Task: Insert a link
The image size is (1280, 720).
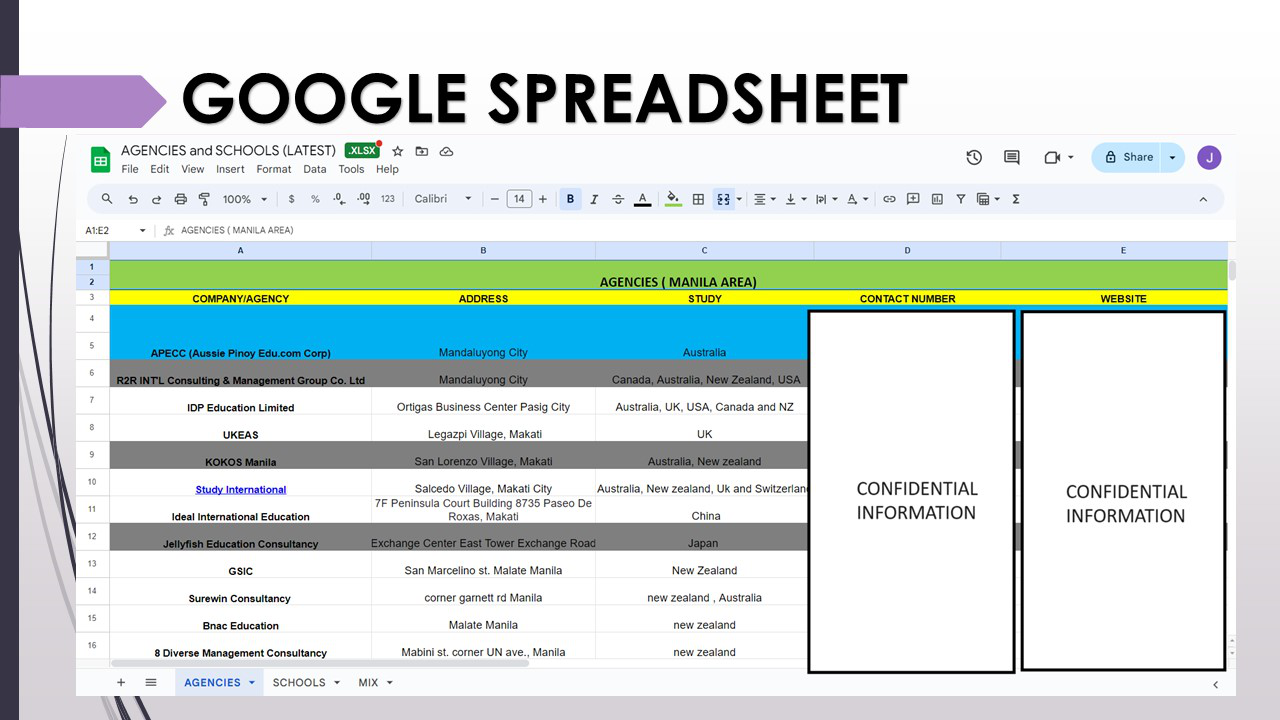Action: (x=889, y=199)
